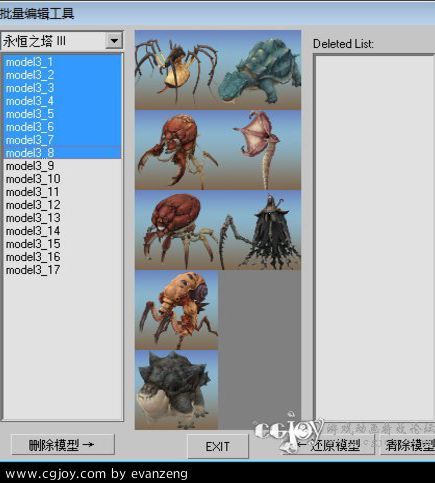The height and width of the screenshot is (483, 435).
Task: Select model3_17 in the list
Action: (62, 270)
